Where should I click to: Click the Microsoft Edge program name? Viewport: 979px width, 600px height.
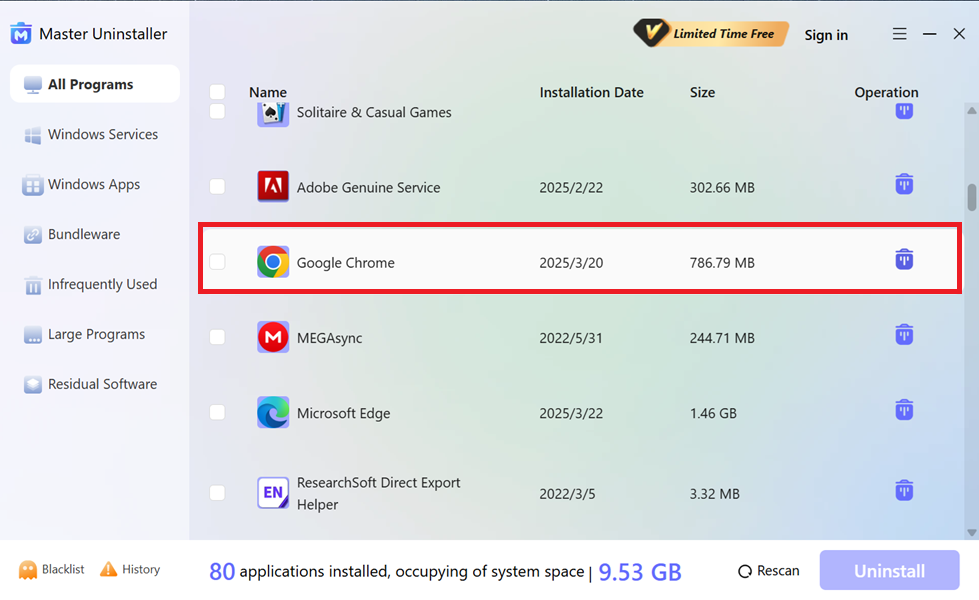[343, 413]
